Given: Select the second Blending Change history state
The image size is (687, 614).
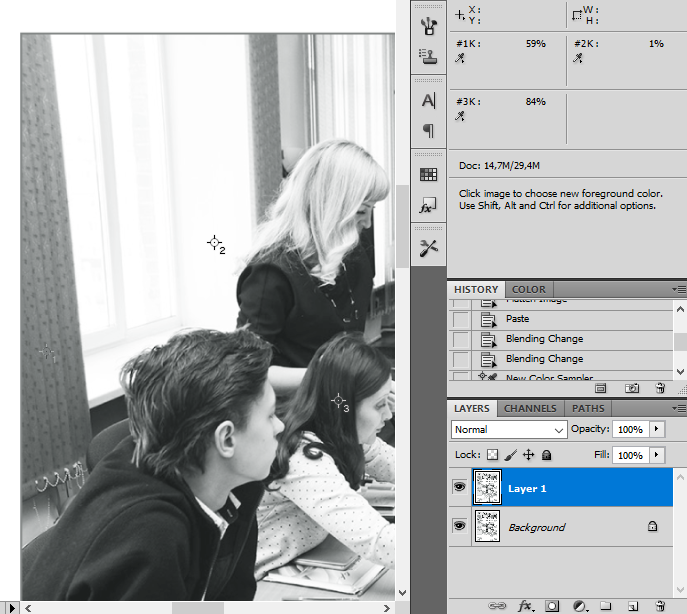Looking at the screenshot, I should [561, 359].
